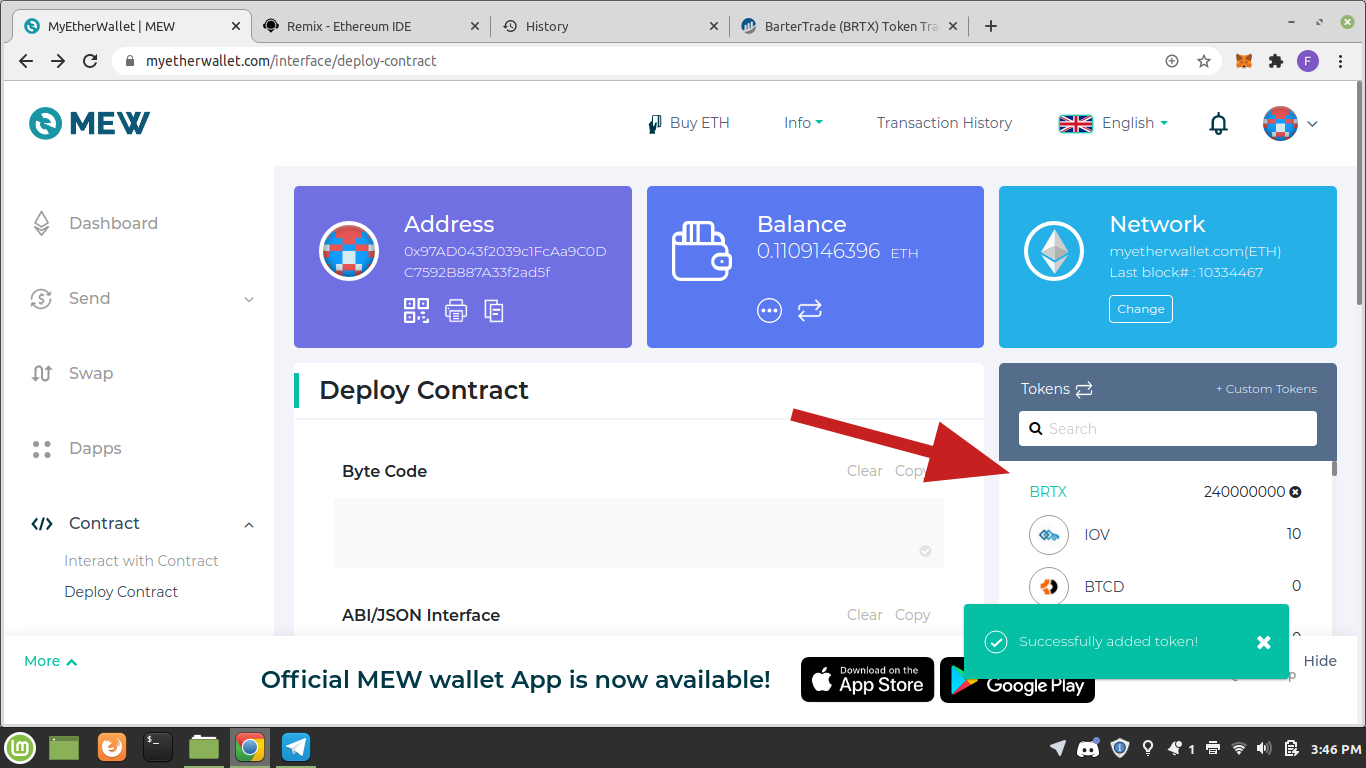Expand the Send sidebar section

pyautogui.click(x=249, y=299)
